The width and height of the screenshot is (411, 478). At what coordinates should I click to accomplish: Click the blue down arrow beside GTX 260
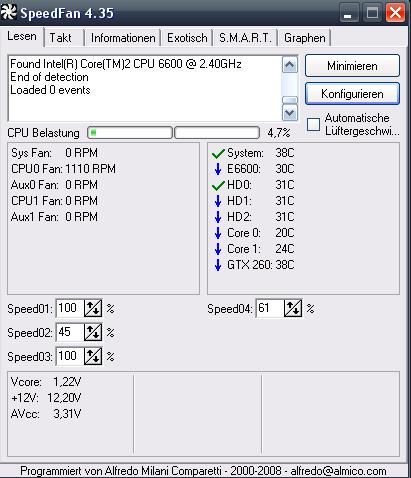point(218,265)
